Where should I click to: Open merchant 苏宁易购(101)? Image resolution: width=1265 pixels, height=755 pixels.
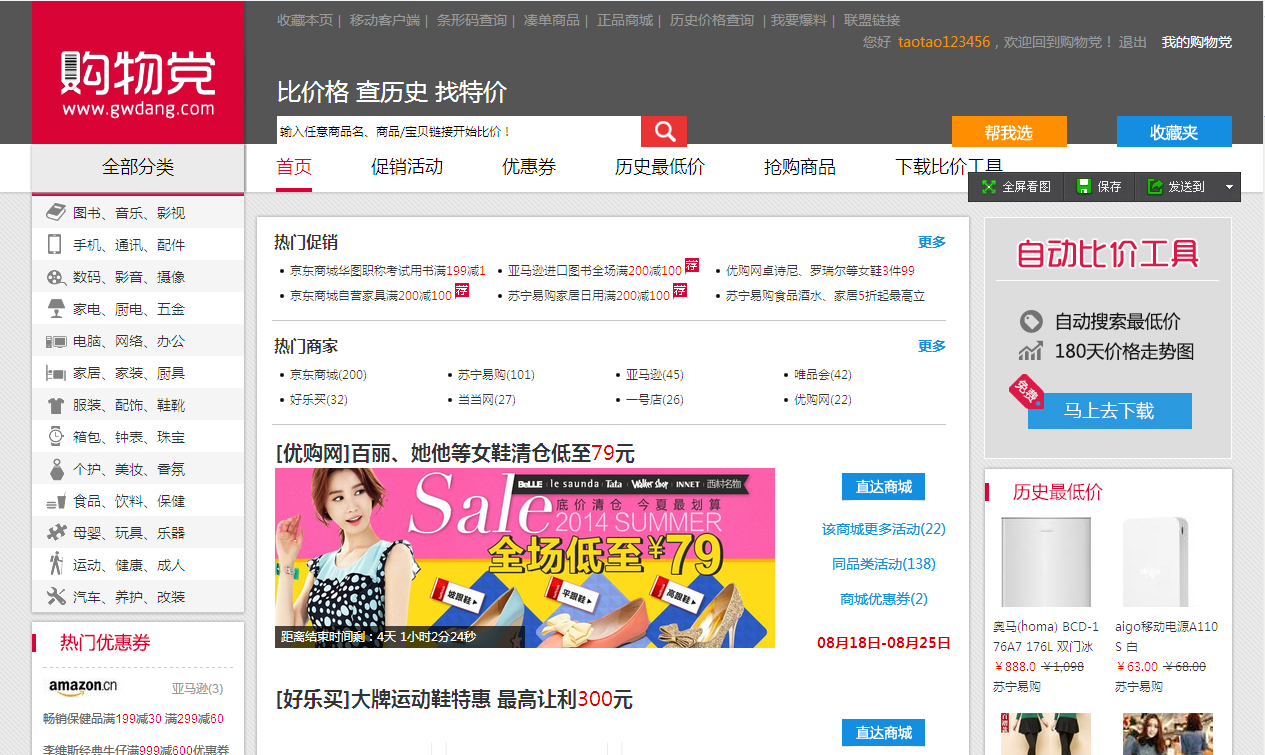coord(496,375)
